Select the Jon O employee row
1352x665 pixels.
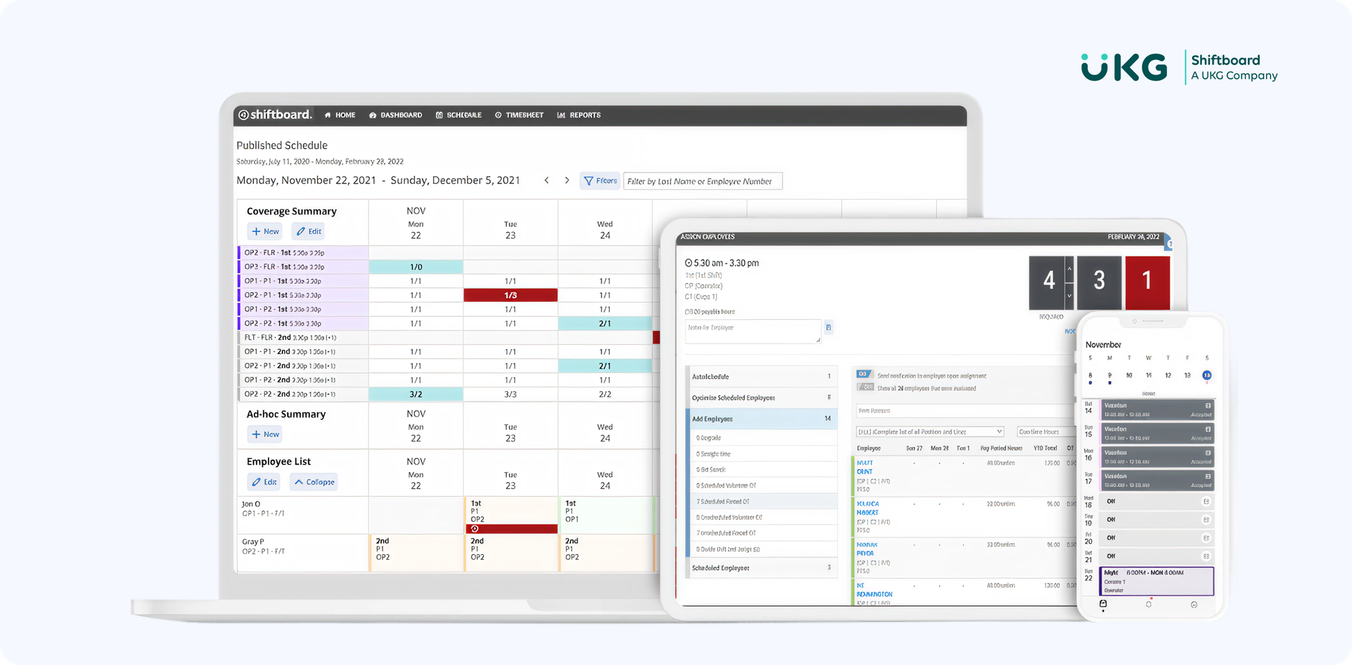[302, 515]
